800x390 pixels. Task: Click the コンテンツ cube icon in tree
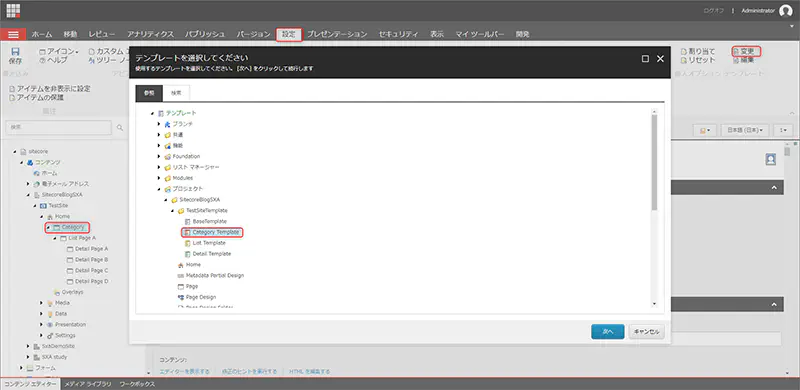[30, 162]
